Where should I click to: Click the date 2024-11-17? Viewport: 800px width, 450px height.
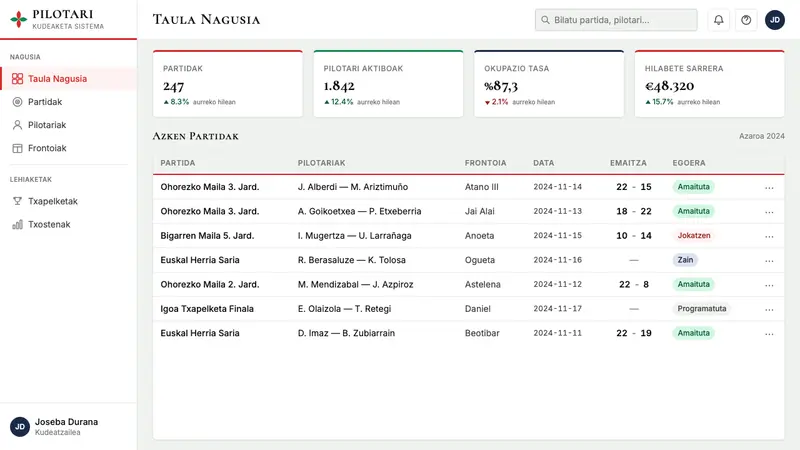[558, 309]
